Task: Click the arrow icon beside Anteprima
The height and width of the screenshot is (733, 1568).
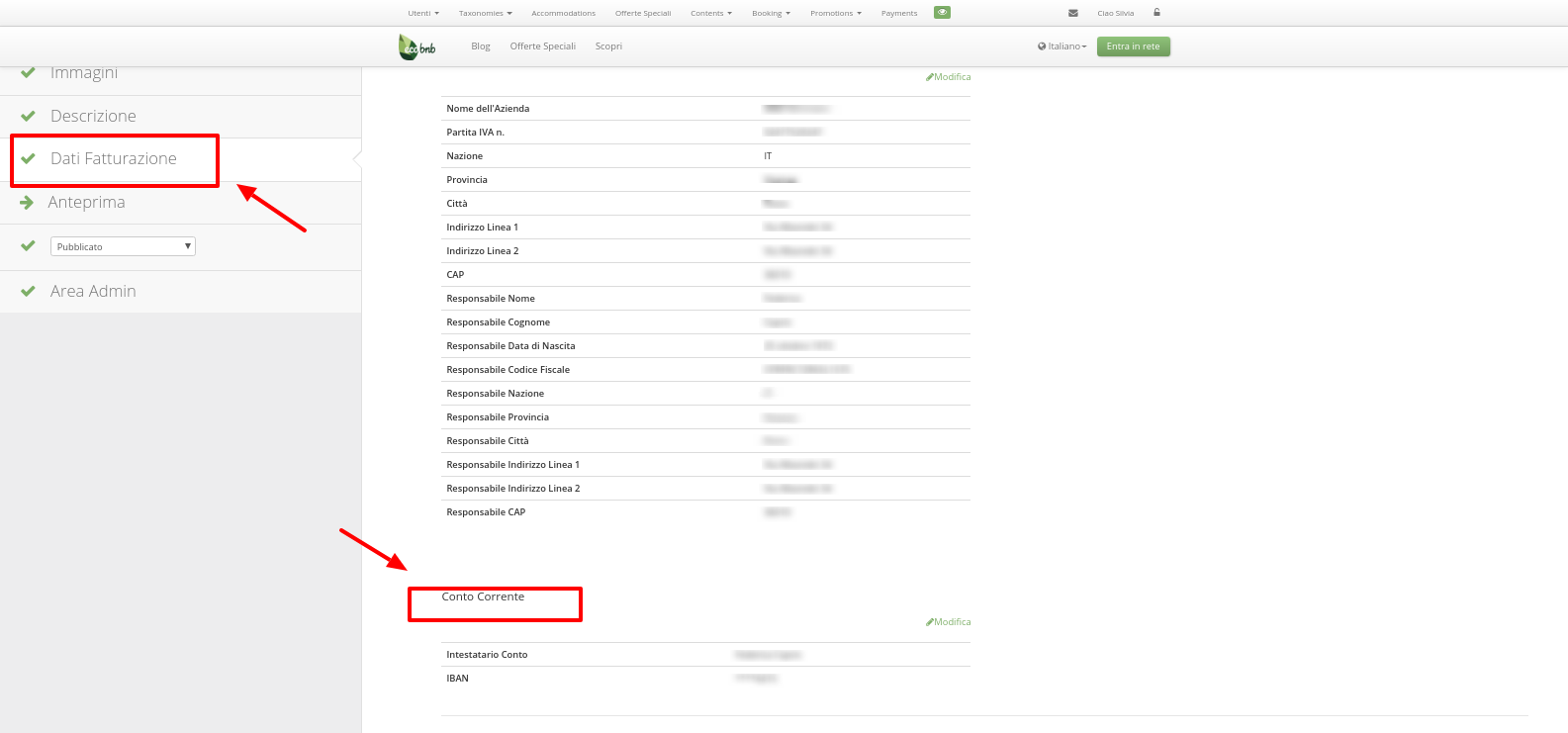Action: [x=27, y=202]
